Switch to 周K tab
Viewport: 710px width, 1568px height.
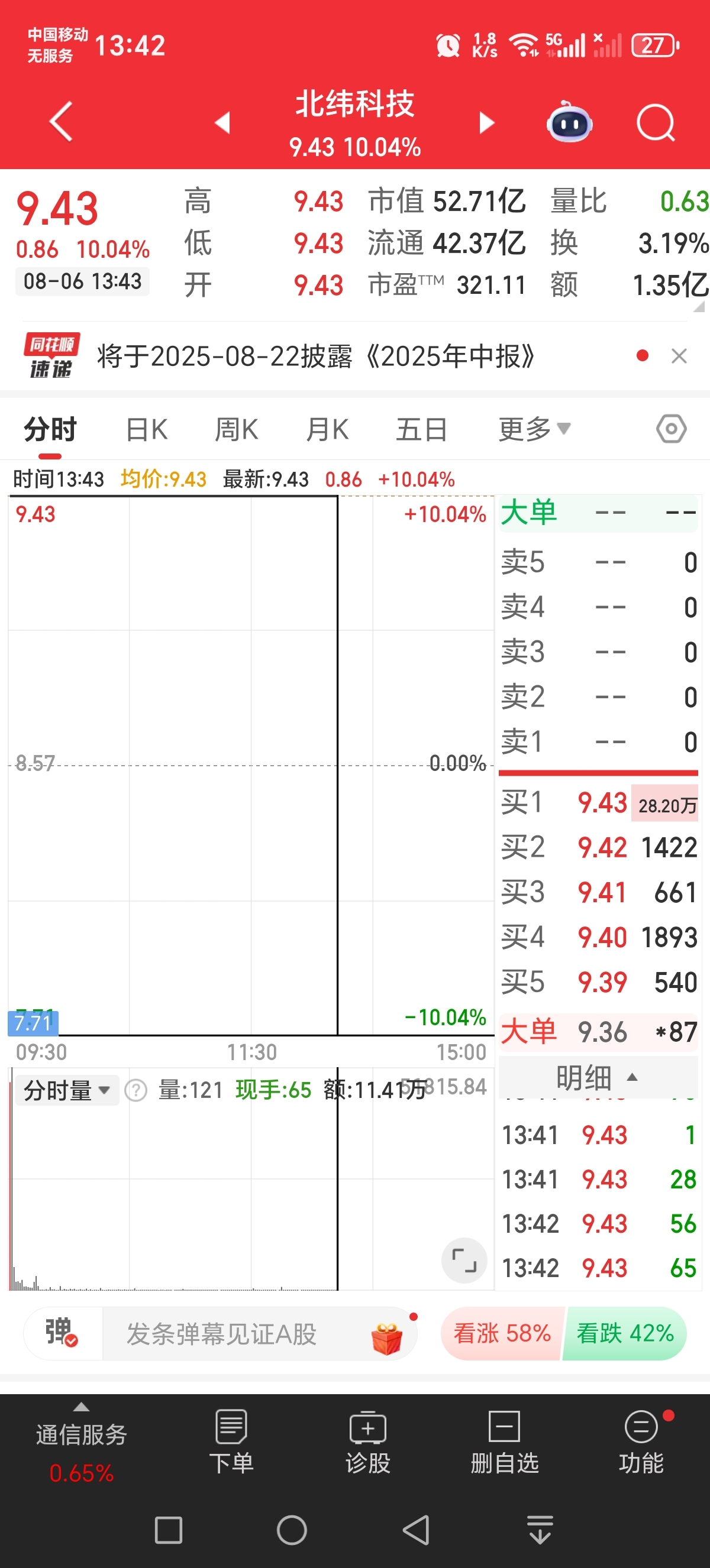tap(236, 429)
